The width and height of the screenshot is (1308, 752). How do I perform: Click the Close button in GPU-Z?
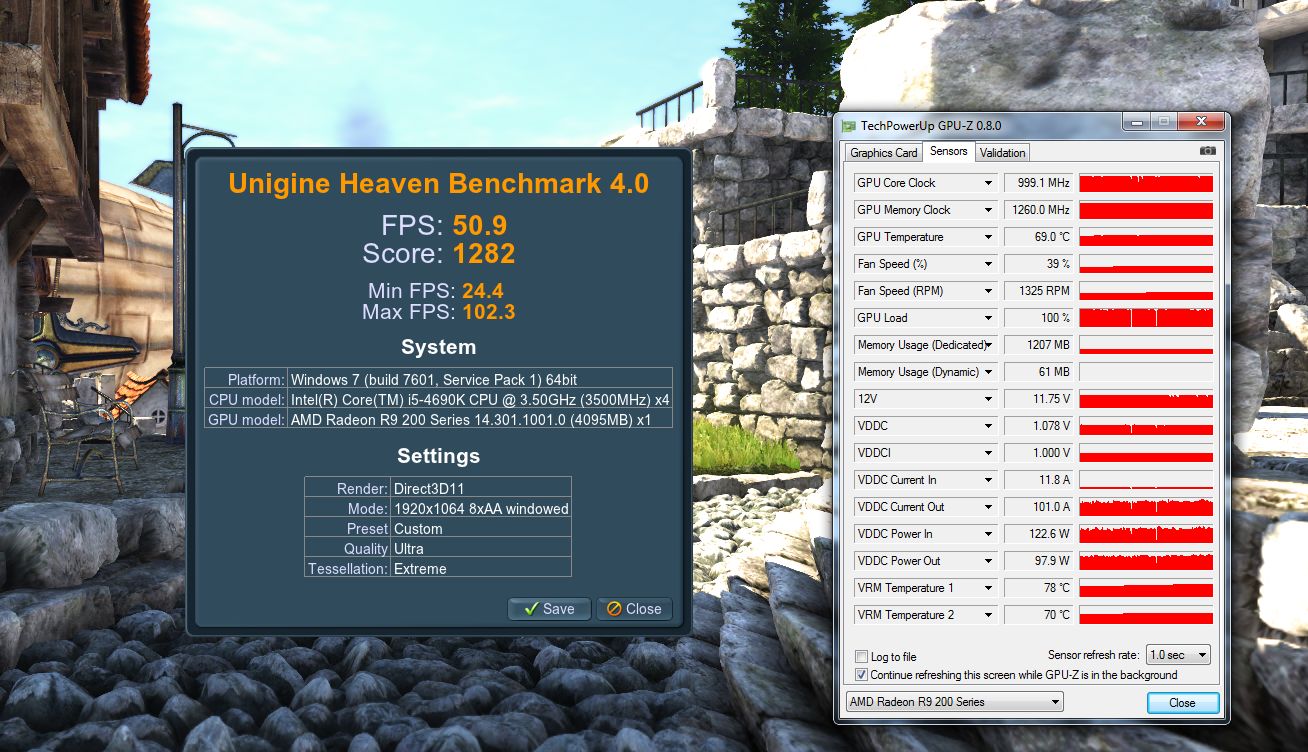pyautogui.click(x=1182, y=703)
